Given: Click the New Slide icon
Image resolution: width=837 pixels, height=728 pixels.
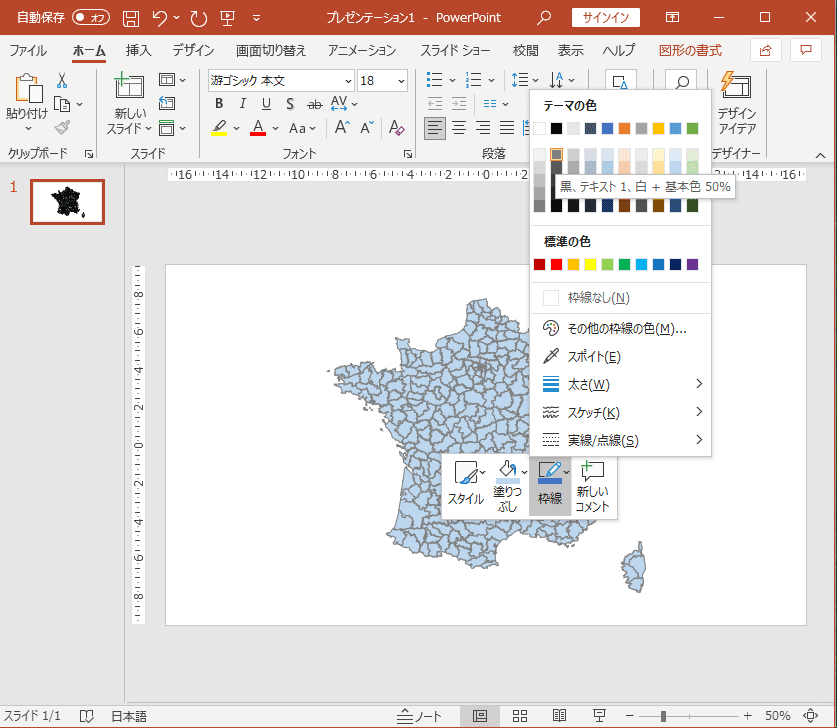Looking at the screenshot, I should pyautogui.click(x=129, y=85).
